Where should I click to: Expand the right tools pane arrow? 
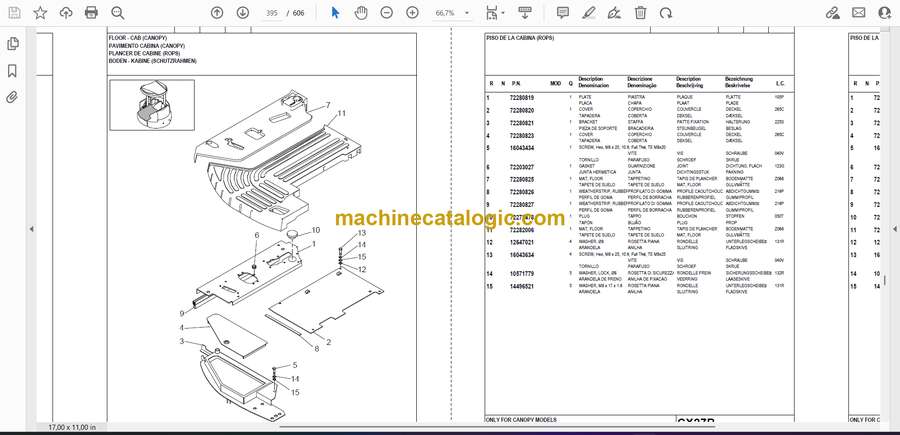pos(894,229)
